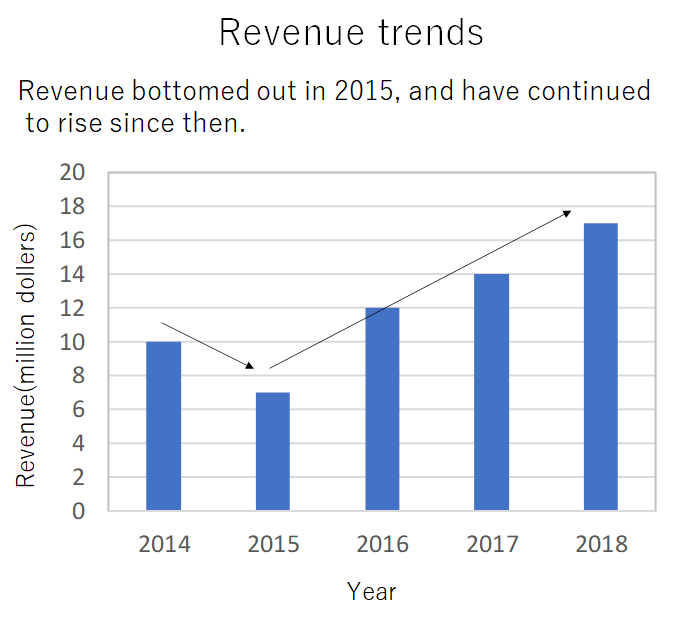Screen dimensions: 678x622
Task: Click the 2014 revenue bar
Action: (x=163, y=426)
